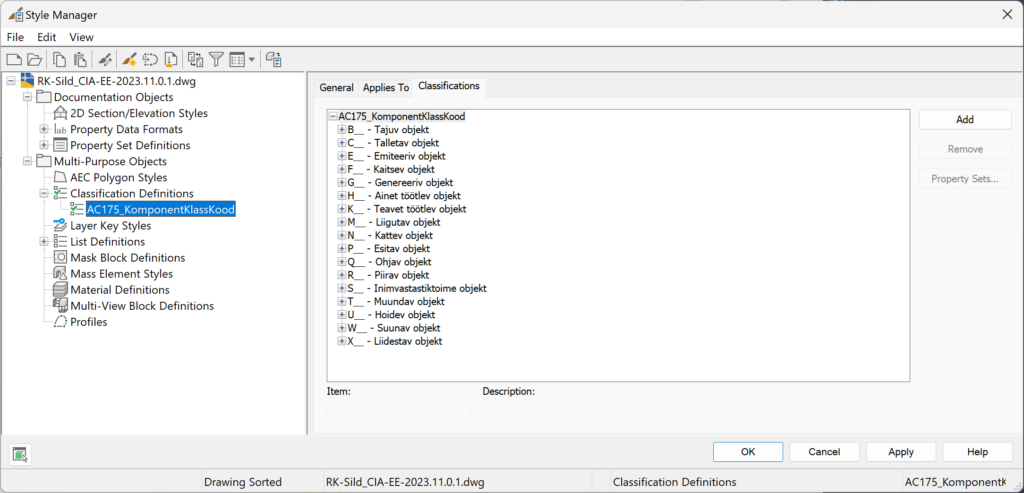Image resolution: width=1024 pixels, height=493 pixels.
Task: Click the Description input field
Action: coord(696,411)
